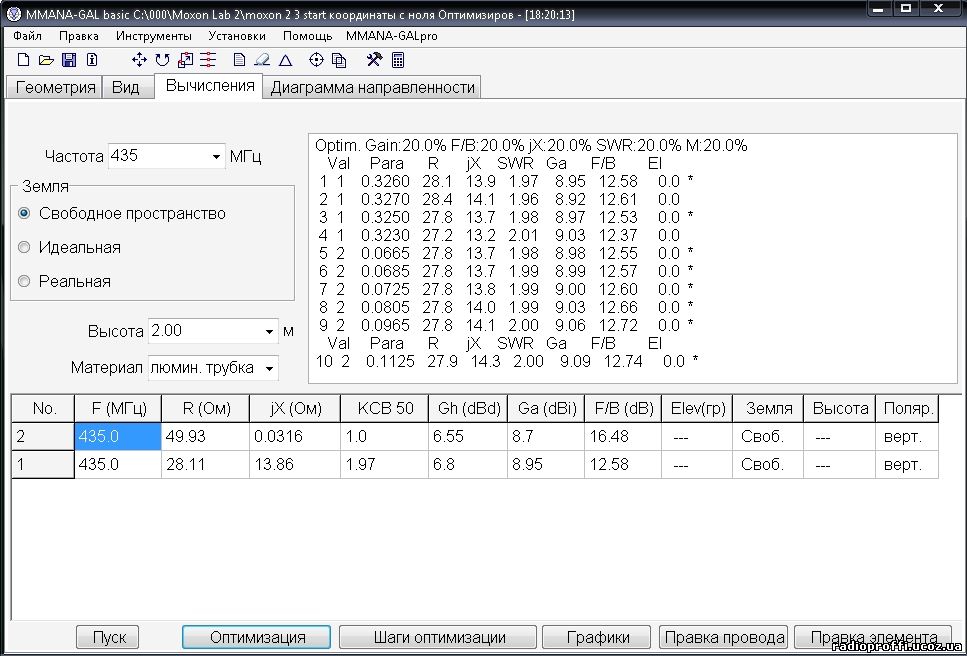Viewport: 967px width, 656px height.
Task: Select the scale/resize tool icon
Action: point(185,60)
